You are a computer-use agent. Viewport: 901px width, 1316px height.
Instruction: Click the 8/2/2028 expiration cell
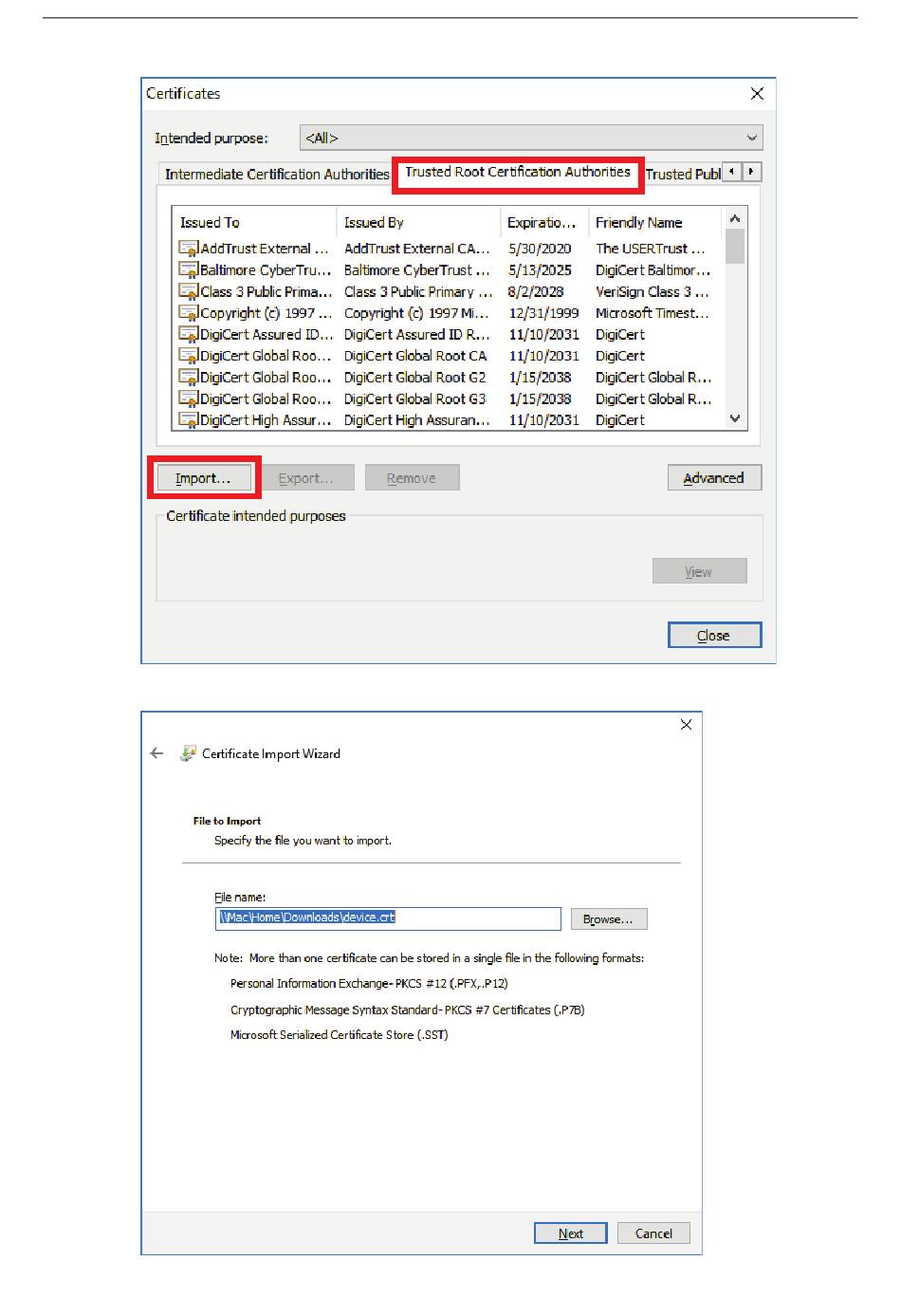coord(536,291)
